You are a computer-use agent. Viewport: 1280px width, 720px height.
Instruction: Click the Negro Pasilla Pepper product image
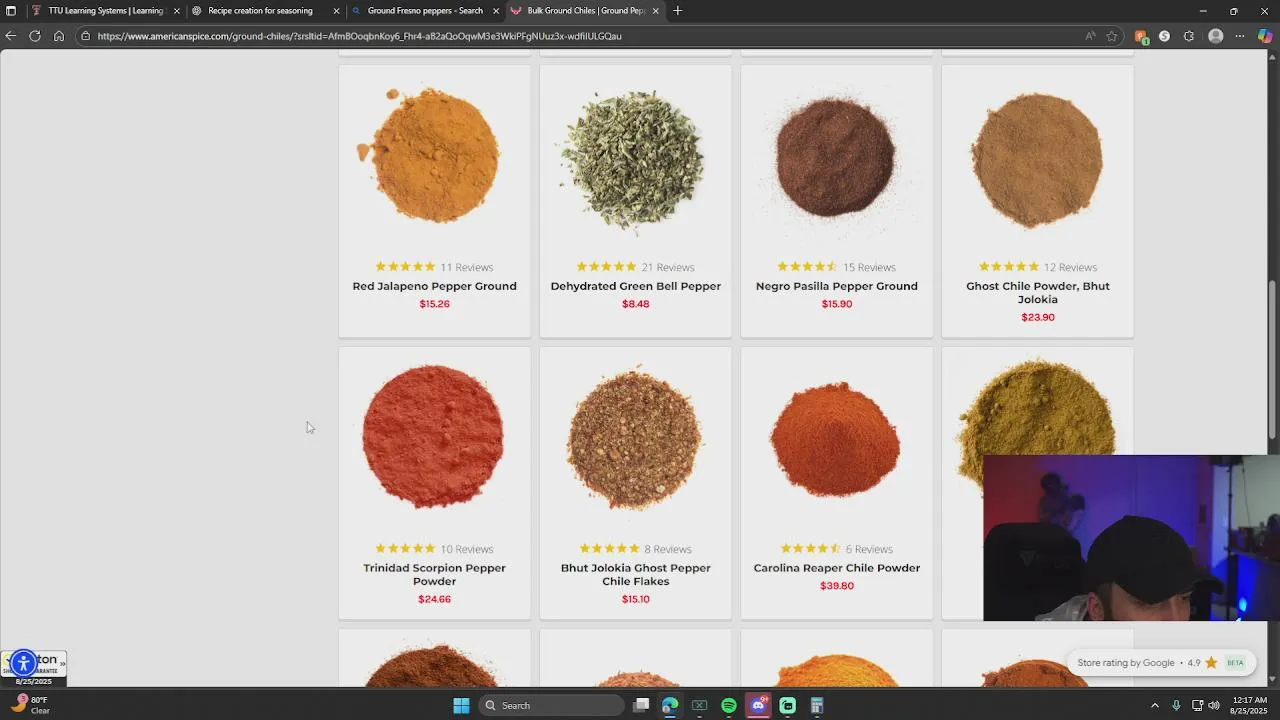(835, 158)
